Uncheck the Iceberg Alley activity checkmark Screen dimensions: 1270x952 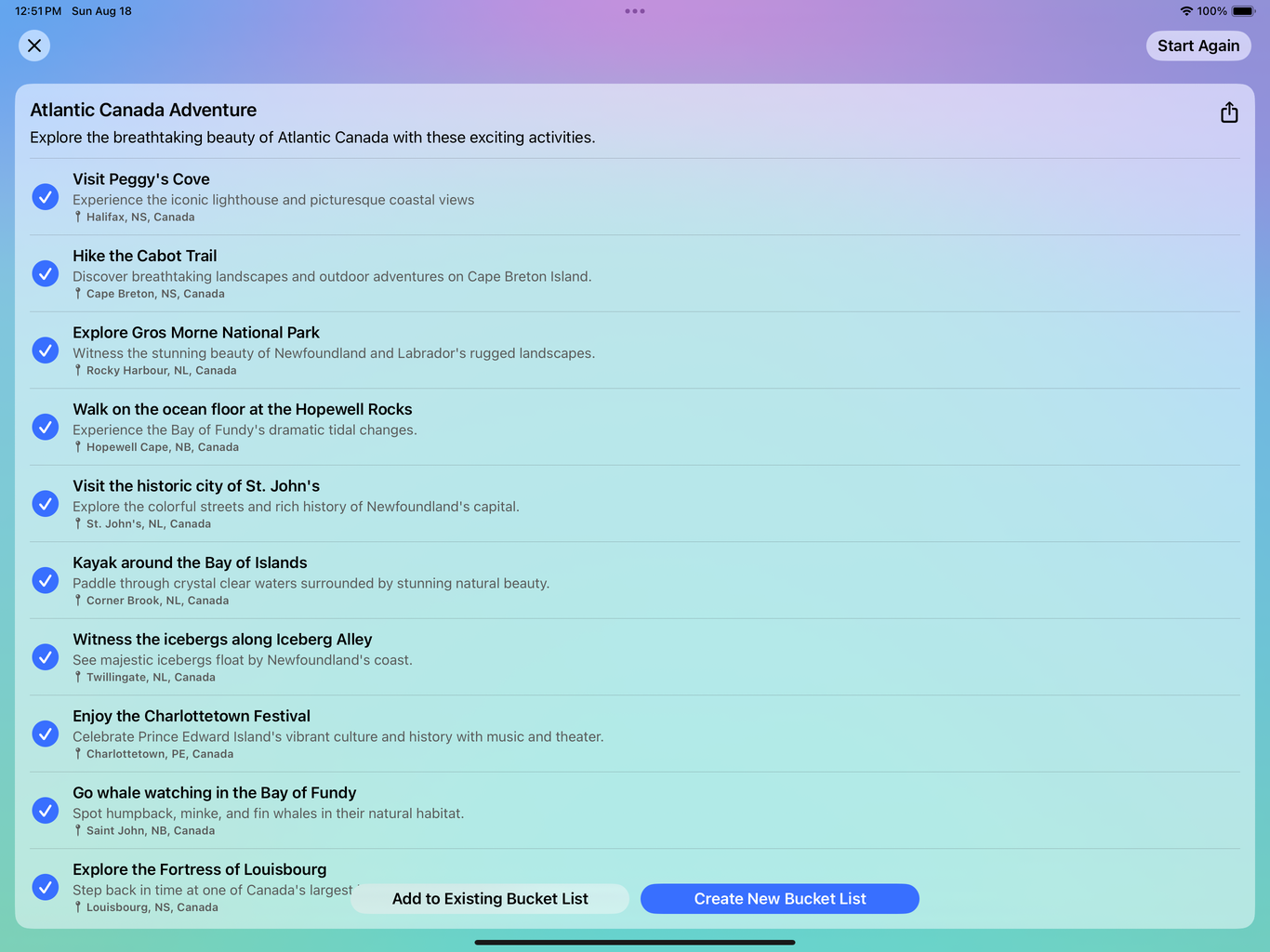46,657
